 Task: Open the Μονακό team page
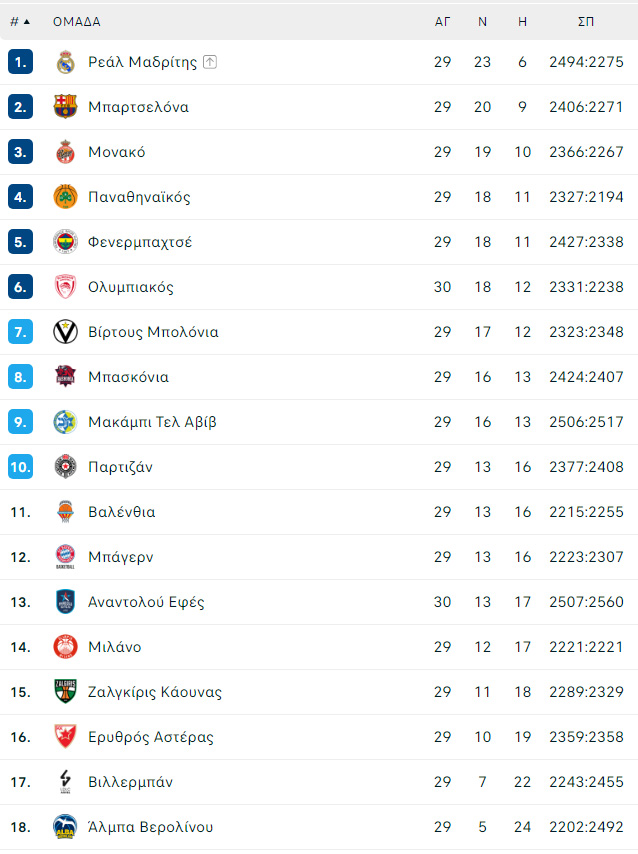pyautogui.click(x=117, y=152)
